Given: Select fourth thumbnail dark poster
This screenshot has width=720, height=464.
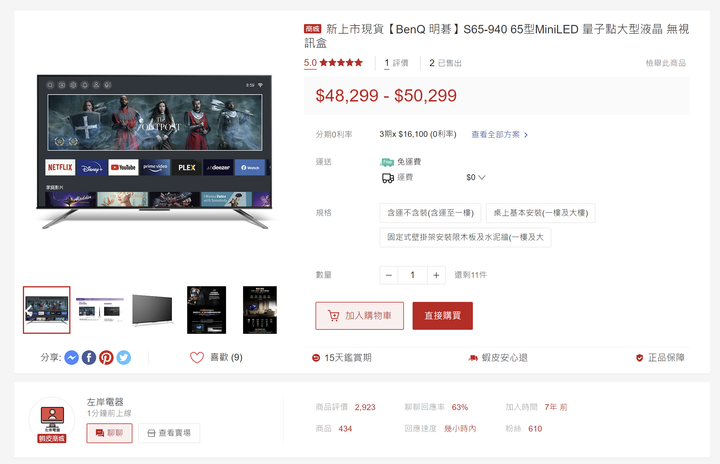Looking at the screenshot, I should tap(207, 310).
